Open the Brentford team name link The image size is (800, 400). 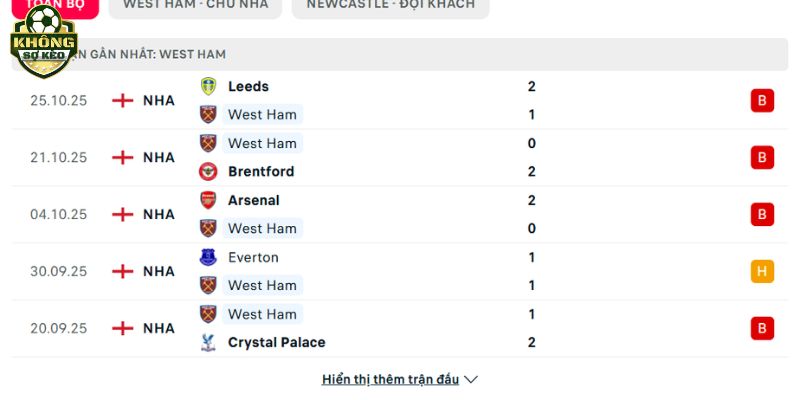point(261,171)
